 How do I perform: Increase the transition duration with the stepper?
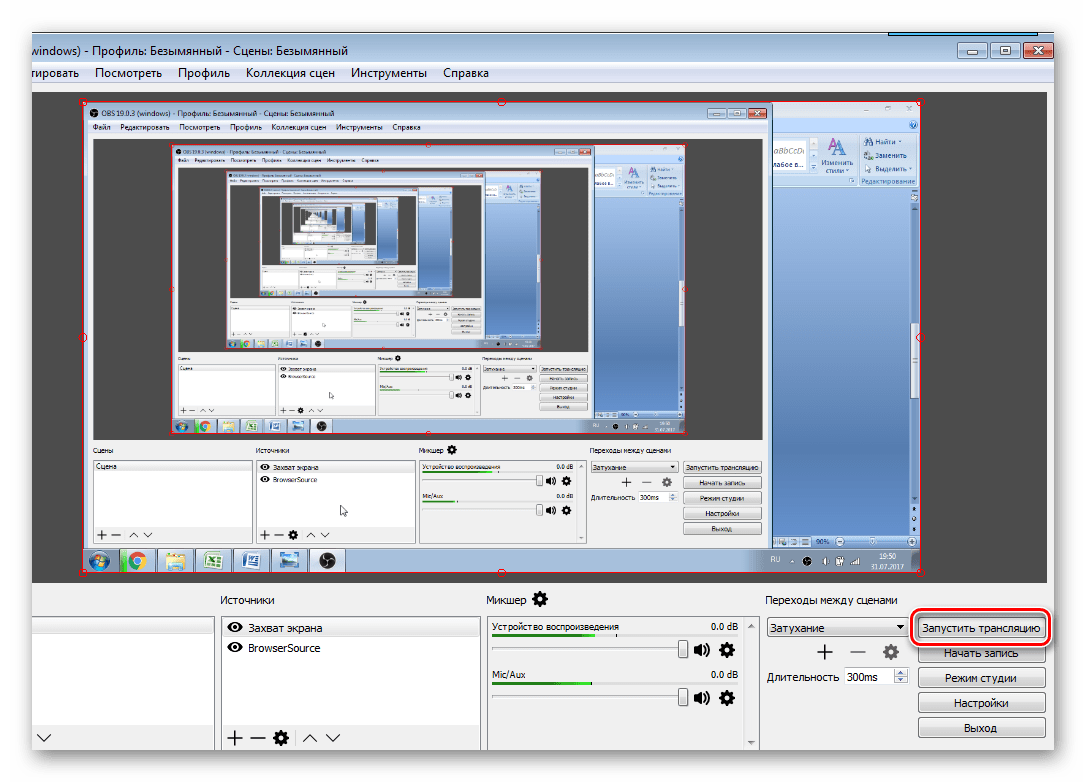(901, 673)
